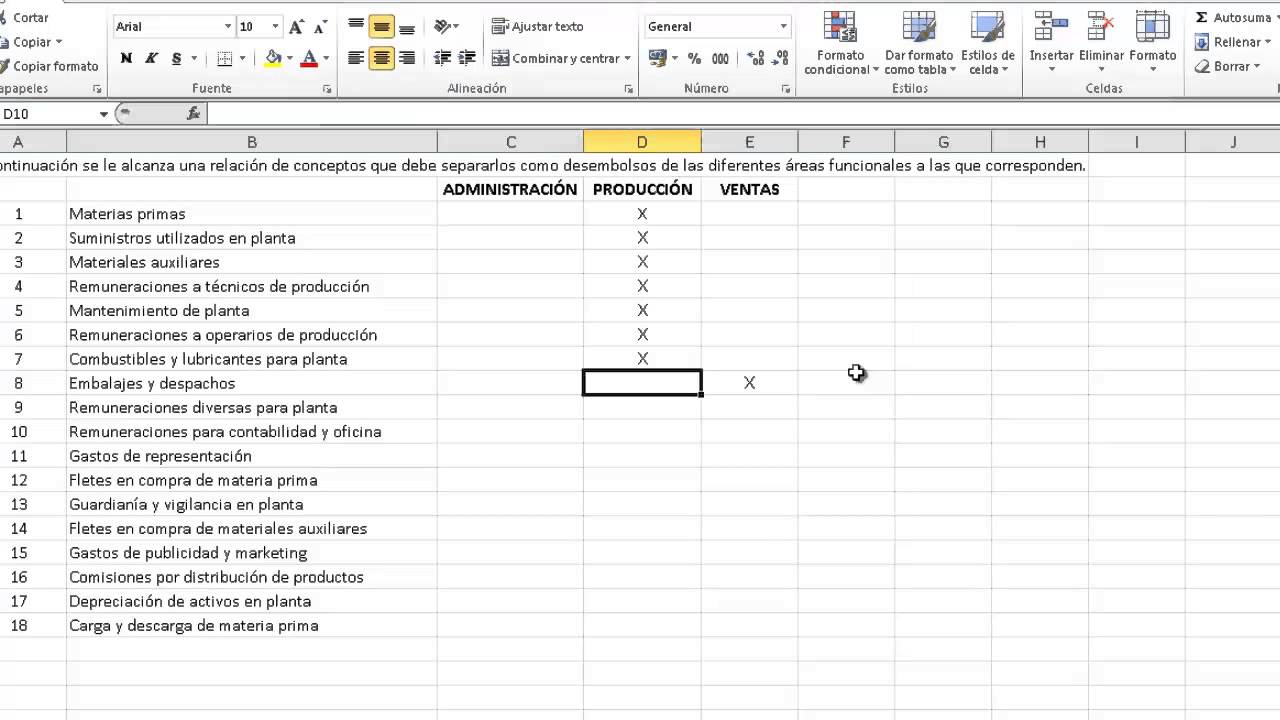
Task: Open Combinar y centrar dropdown arrow
Action: (x=627, y=59)
